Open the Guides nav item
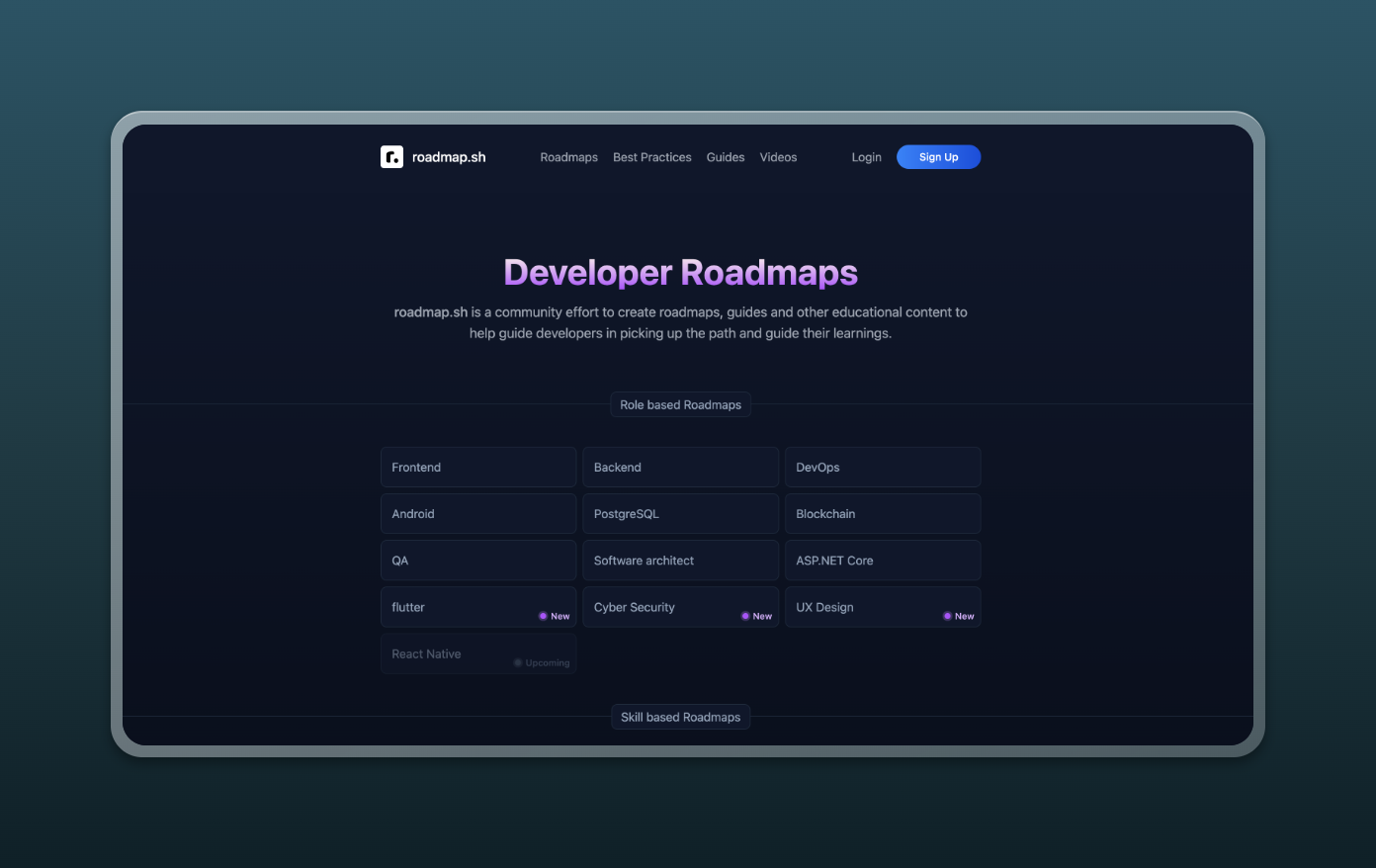The height and width of the screenshot is (868, 1376). click(726, 157)
